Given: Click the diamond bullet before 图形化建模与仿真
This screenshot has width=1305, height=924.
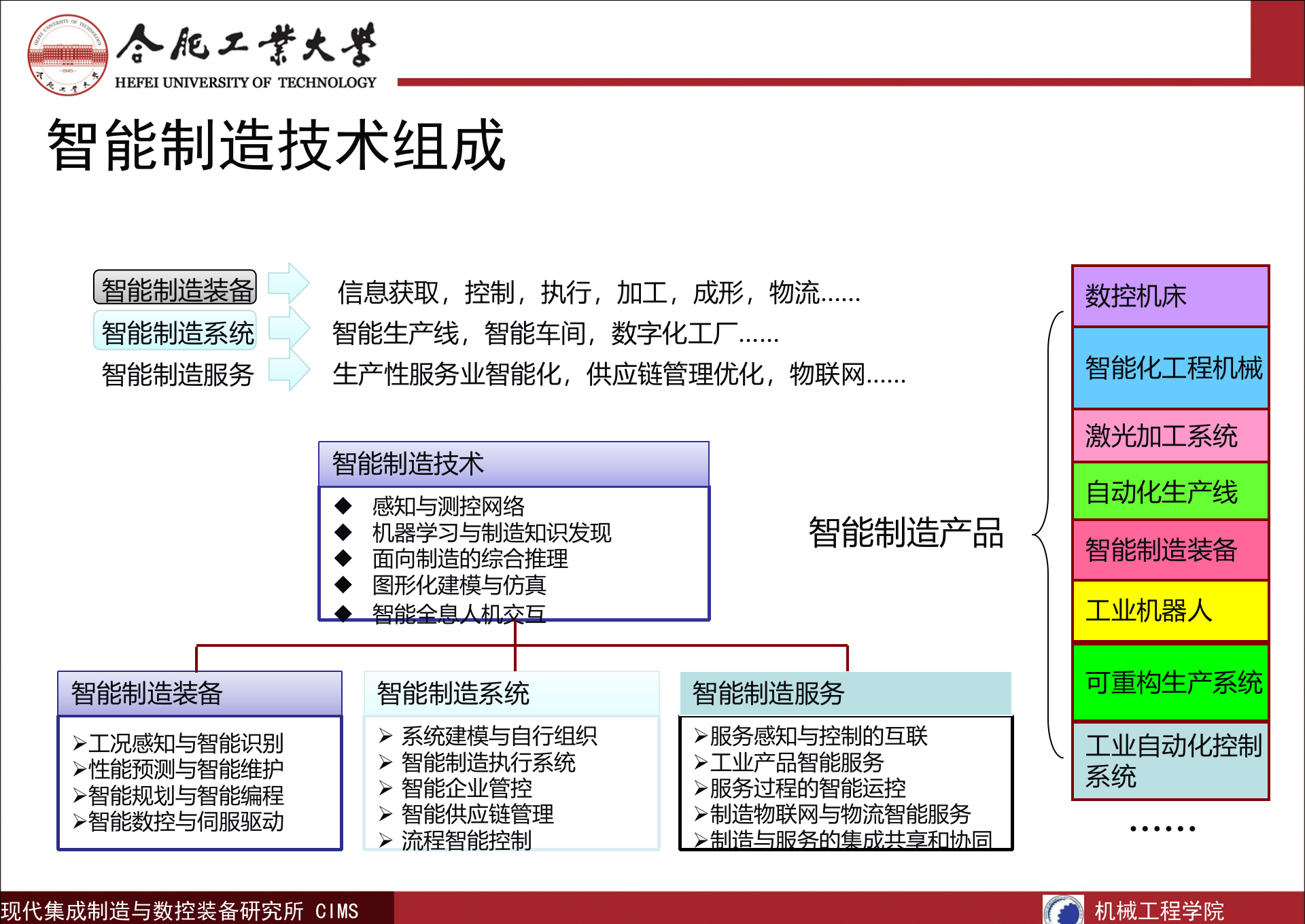Looking at the screenshot, I should coord(343,585).
